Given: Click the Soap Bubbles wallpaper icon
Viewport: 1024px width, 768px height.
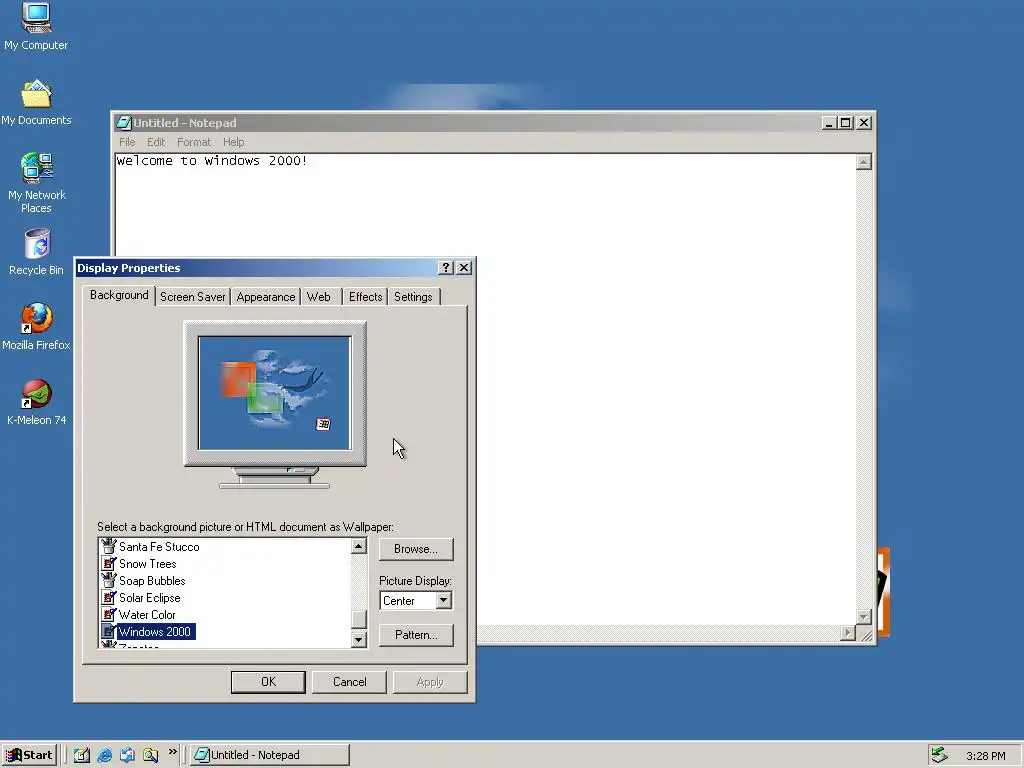Looking at the screenshot, I should coord(108,580).
